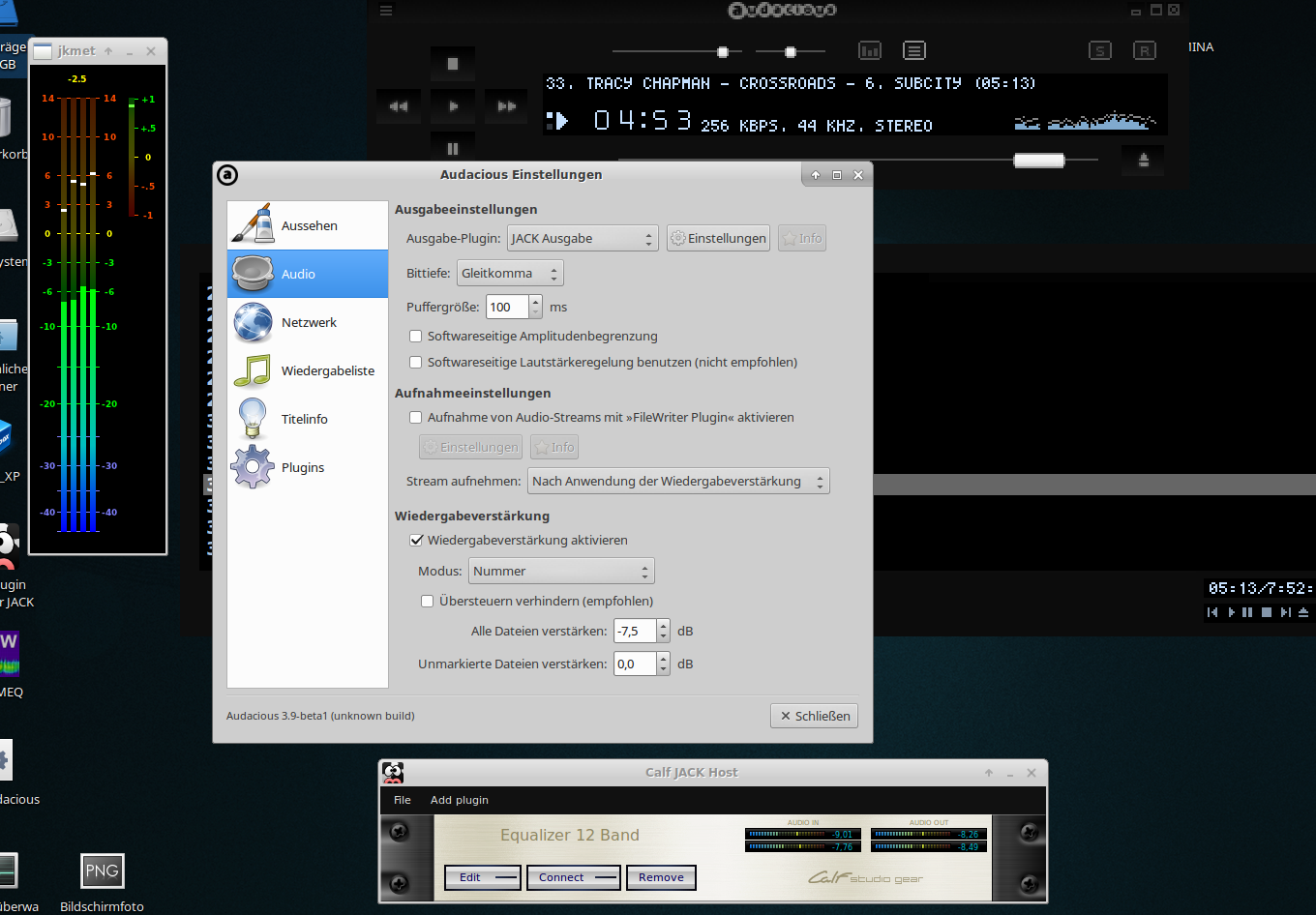Click the Wiedergabeliste music note icon

[x=253, y=370]
